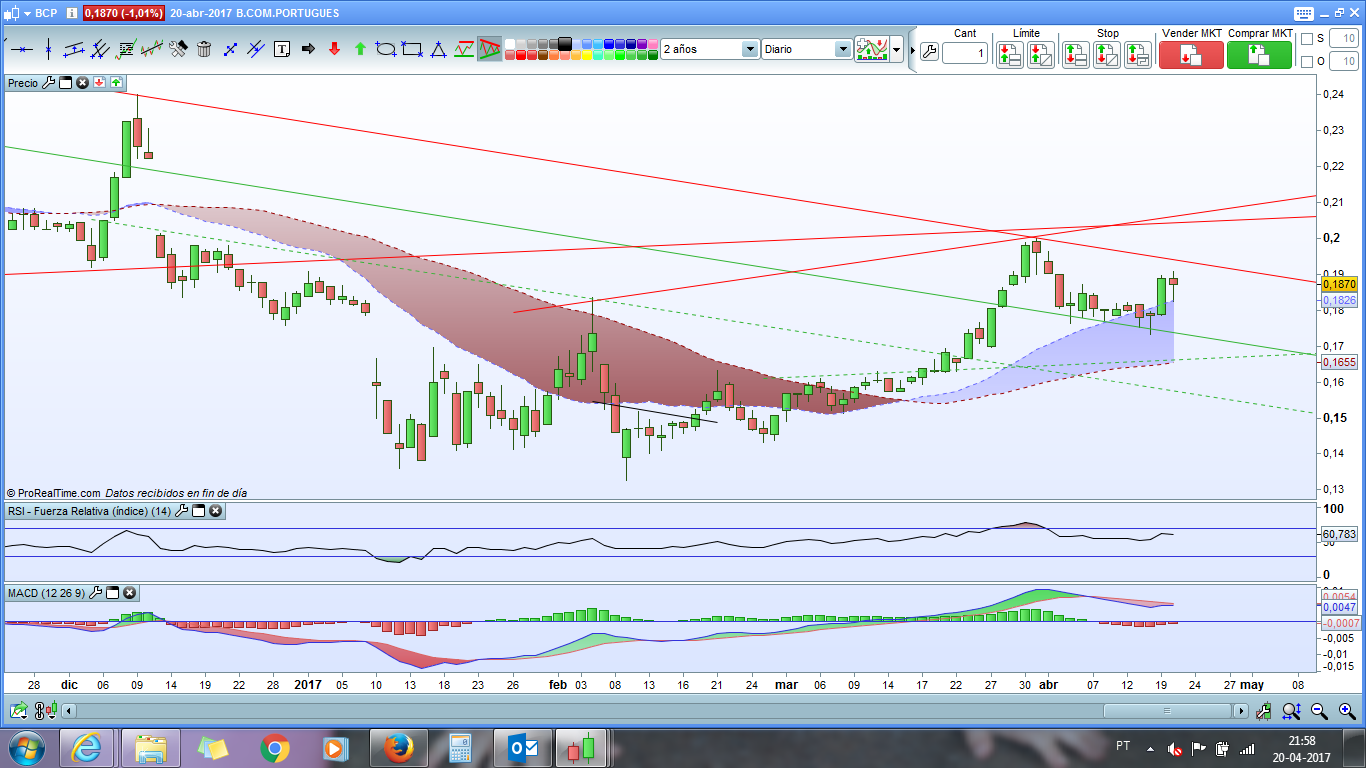This screenshot has width=1366, height=768.
Task: Open the '2 años' period dropdown
Action: tap(749, 49)
